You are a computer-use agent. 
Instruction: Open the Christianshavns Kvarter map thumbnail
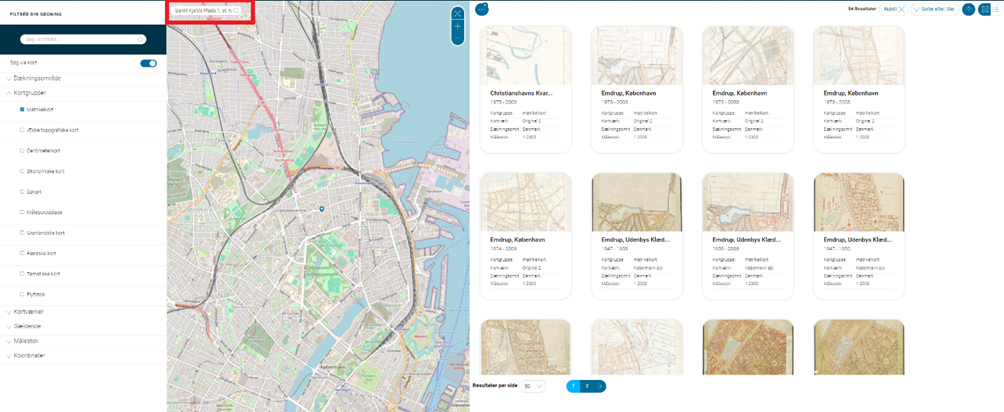pyautogui.click(x=526, y=56)
